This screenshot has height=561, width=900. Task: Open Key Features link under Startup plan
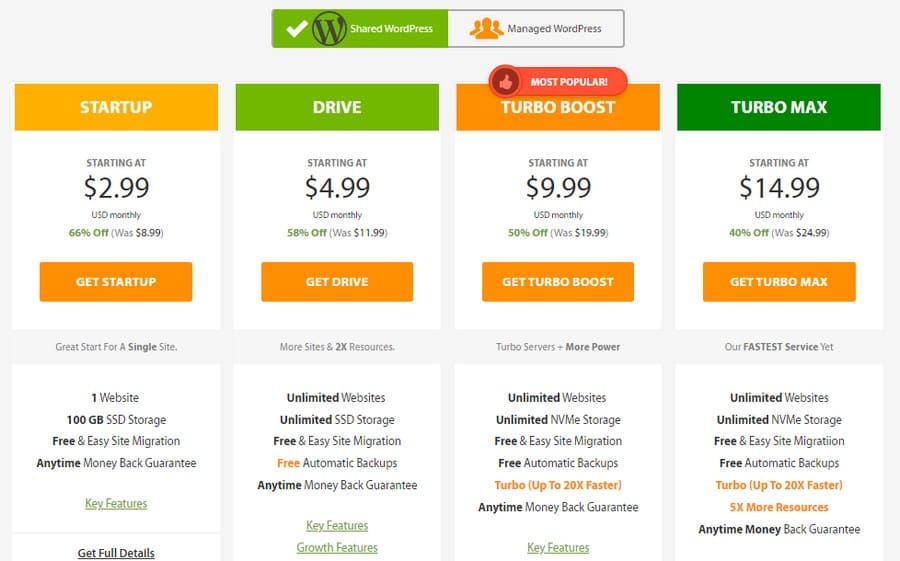[x=116, y=504]
